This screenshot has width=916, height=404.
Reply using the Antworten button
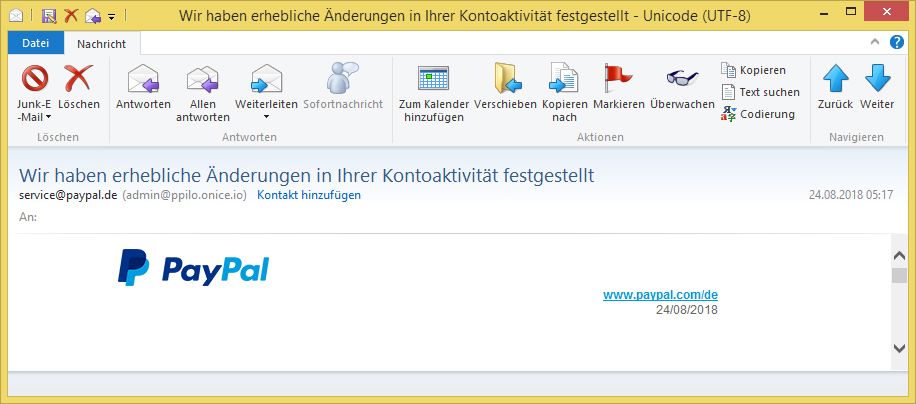[x=143, y=88]
